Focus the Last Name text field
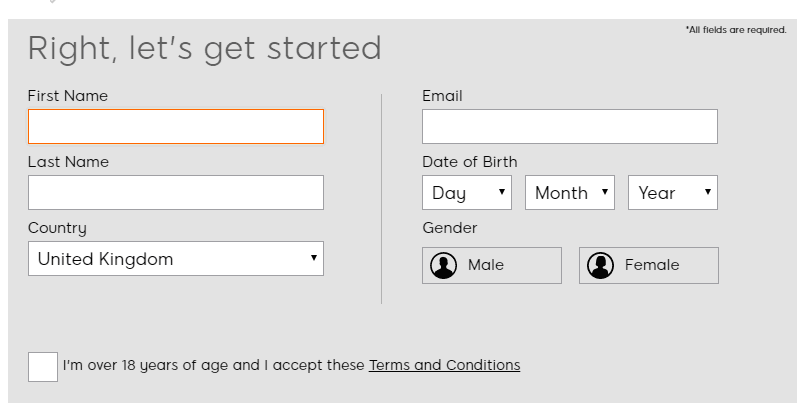This screenshot has height=412, width=806. pos(176,193)
